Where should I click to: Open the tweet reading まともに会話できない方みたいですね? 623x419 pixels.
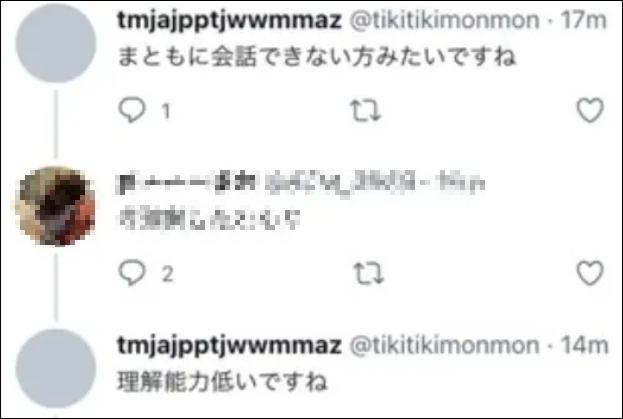click(317, 57)
